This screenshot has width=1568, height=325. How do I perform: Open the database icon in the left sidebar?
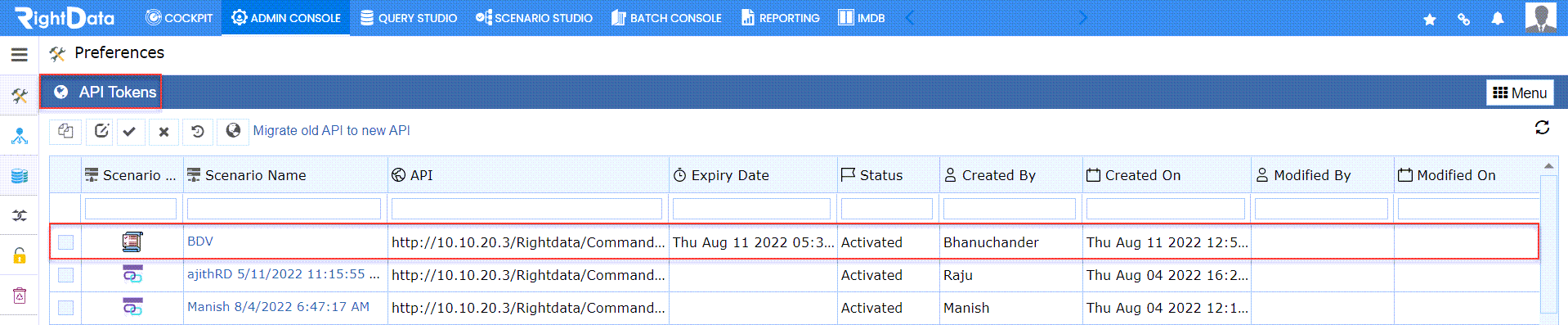20,176
